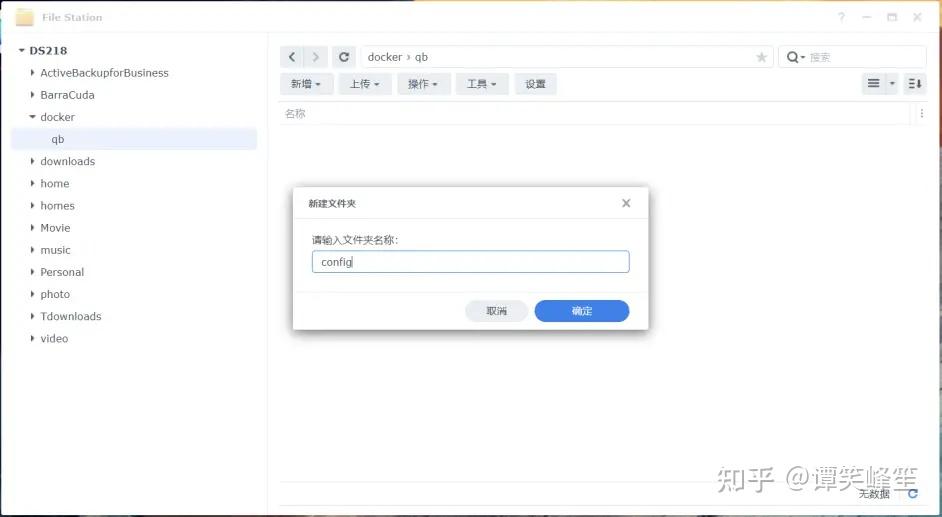The width and height of the screenshot is (942, 517).
Task: Expand the ActiveBackupforBusiness folder arrow
Action: pos(32,73)
